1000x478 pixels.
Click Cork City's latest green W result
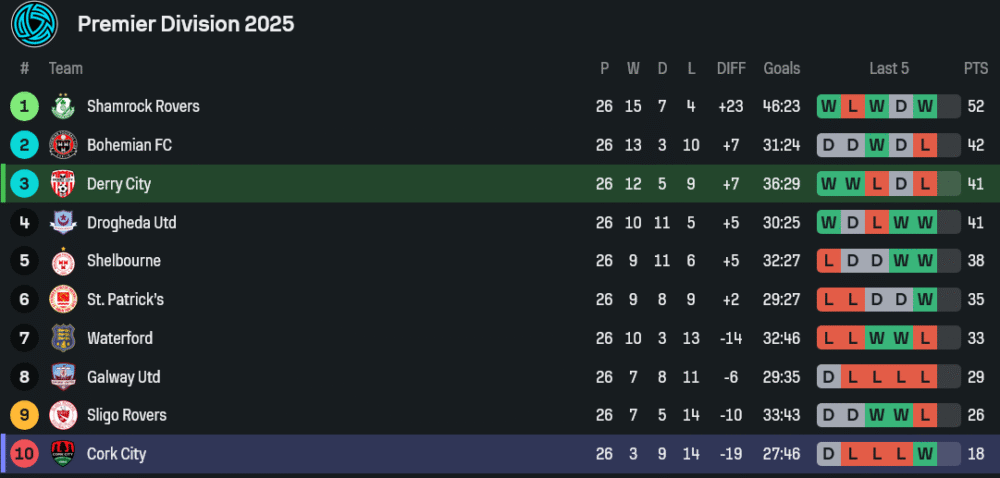(x=925, y=454)
